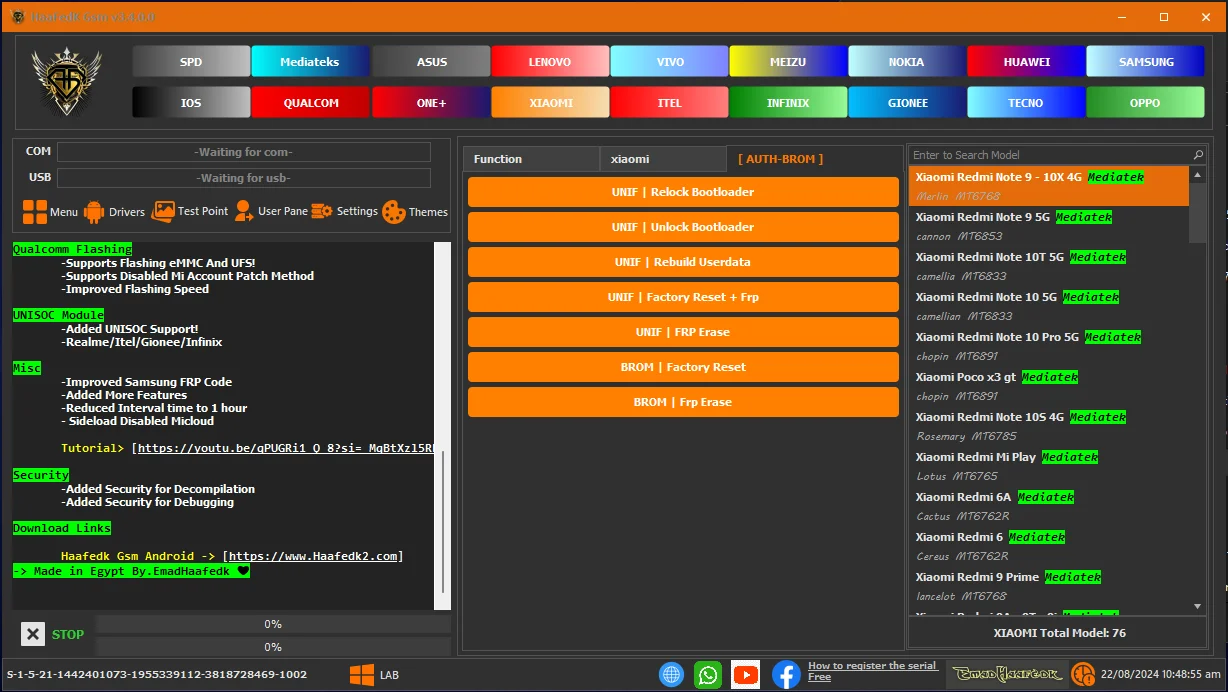Viewport: 1228px width, 692px height.
Task: Switch to the xiaomi tab
Action: (663, 159)
